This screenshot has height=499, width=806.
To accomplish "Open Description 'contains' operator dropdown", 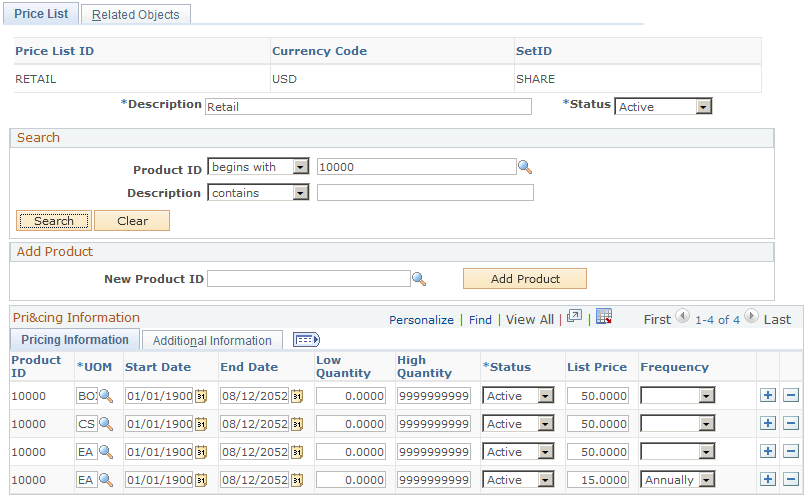I will pyautogui.click(x=301, y=193).
